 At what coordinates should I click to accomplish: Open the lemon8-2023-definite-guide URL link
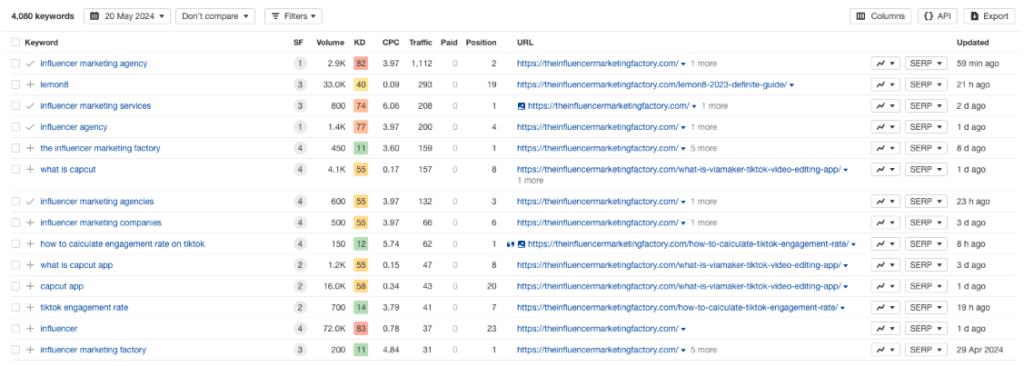coord(652,85)
